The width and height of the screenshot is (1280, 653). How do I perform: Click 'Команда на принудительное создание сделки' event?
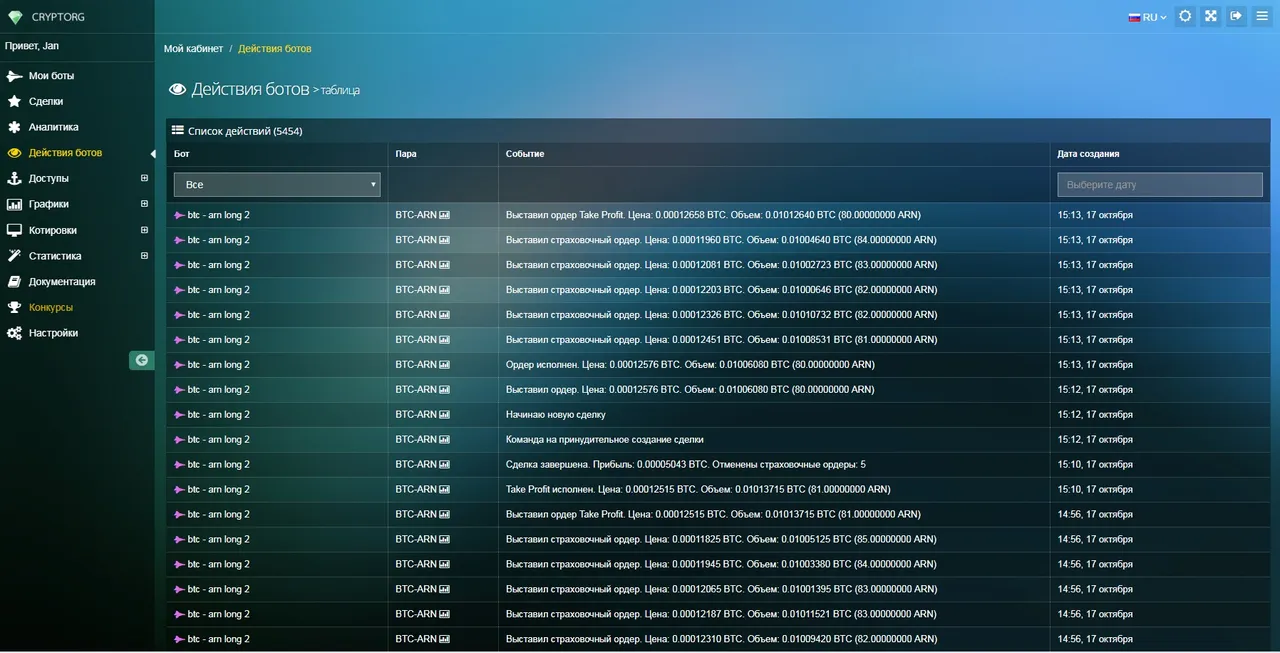tap(605, 439)
